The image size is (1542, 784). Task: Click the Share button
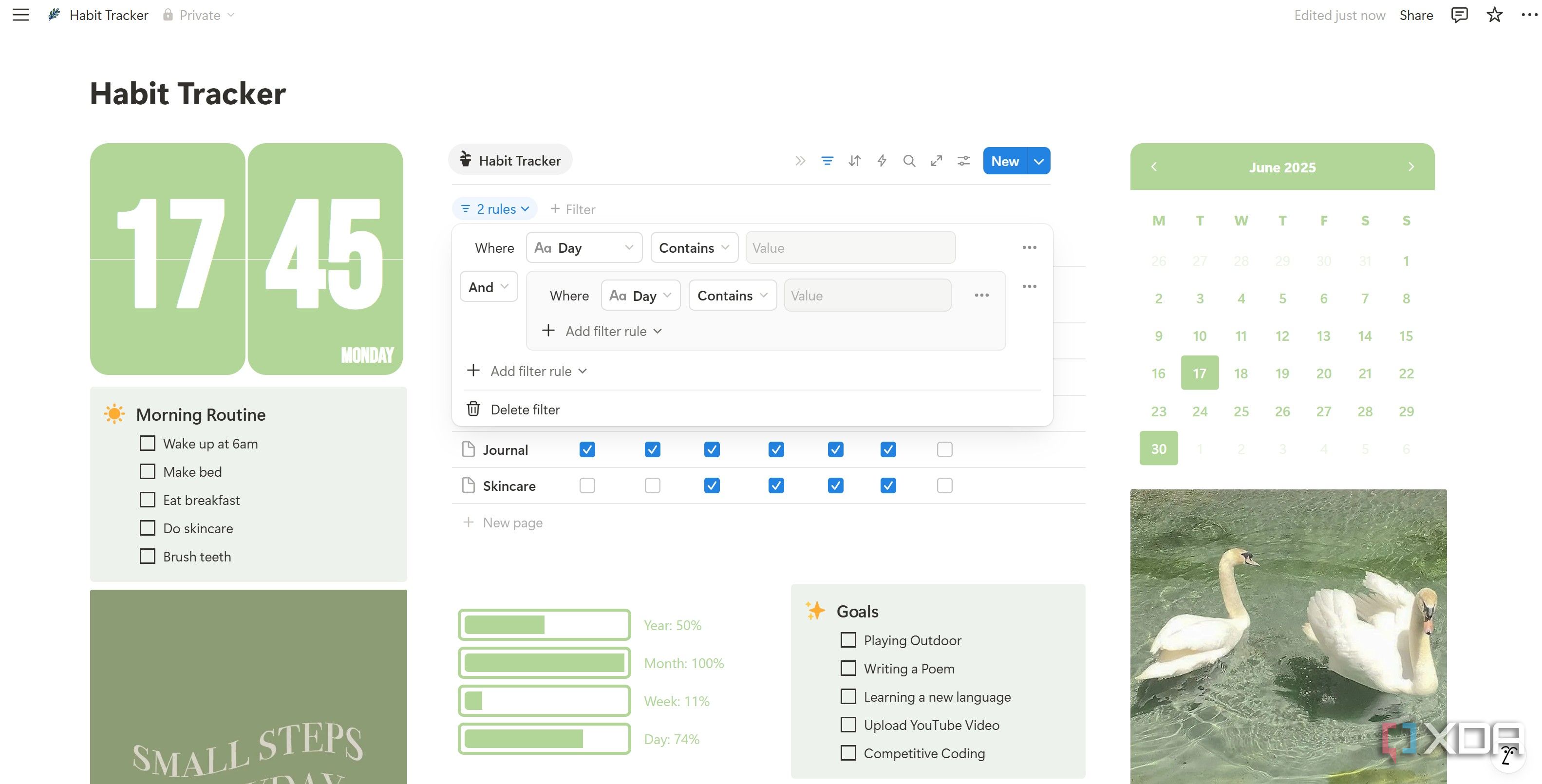tap(1416, 15)
